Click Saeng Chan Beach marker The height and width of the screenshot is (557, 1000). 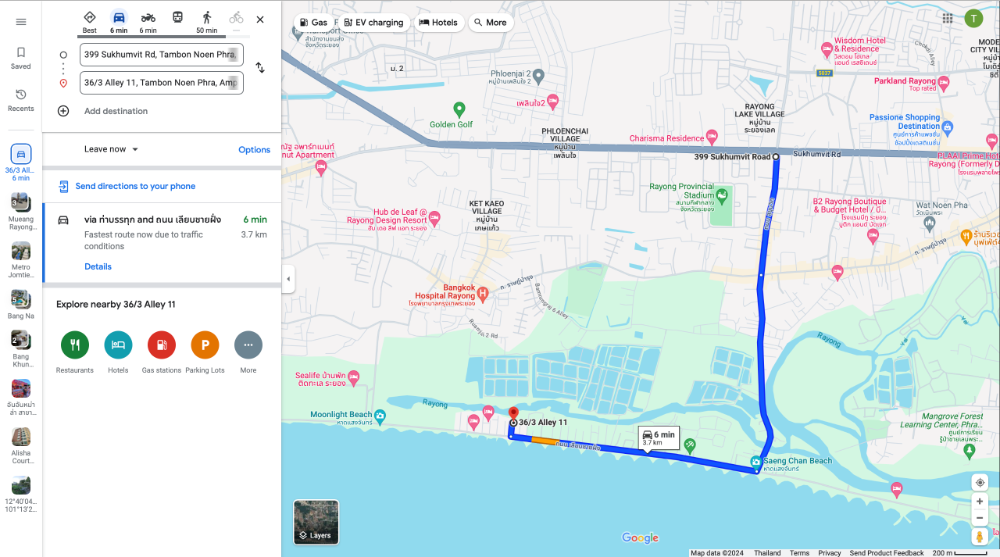click(x=756, y=461)
